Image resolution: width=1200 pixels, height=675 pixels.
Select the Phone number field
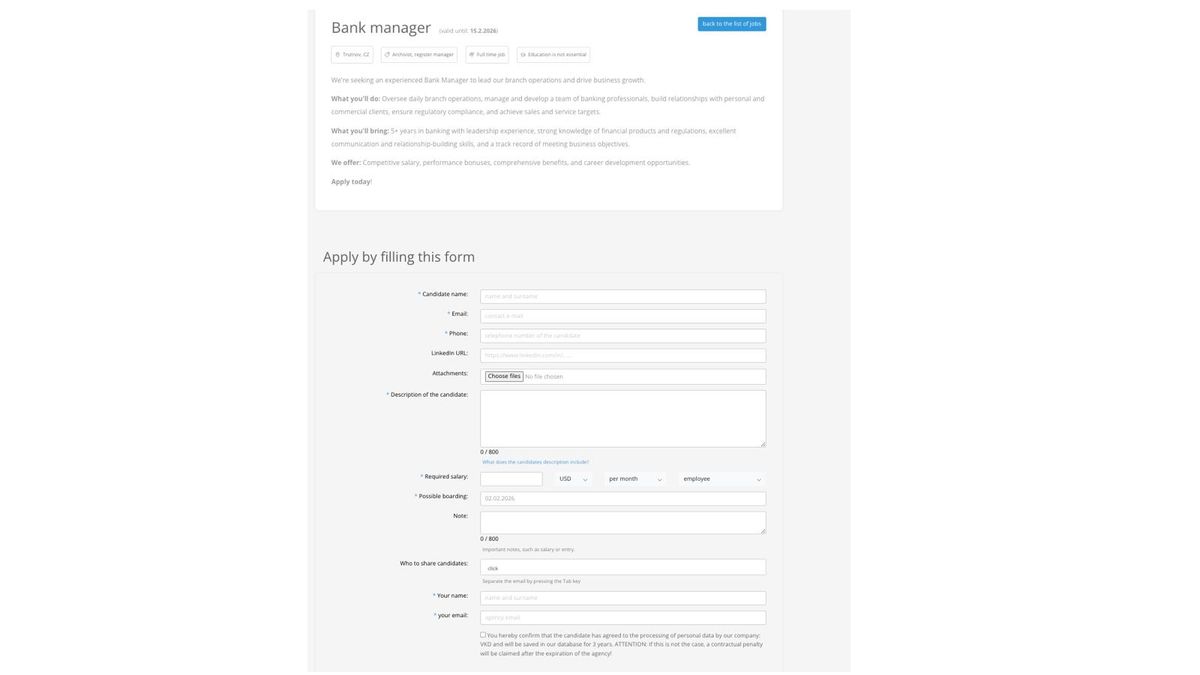tap(623, 336)
